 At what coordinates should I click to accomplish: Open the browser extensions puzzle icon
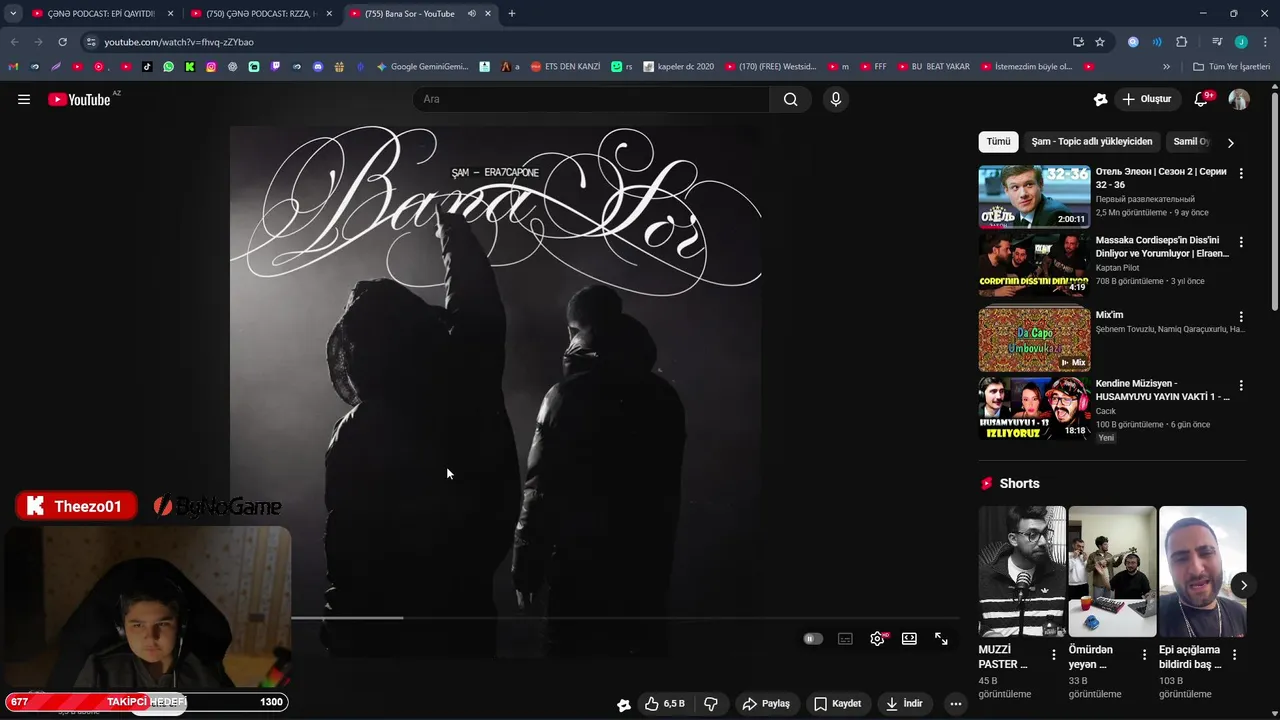(1181, 42)
